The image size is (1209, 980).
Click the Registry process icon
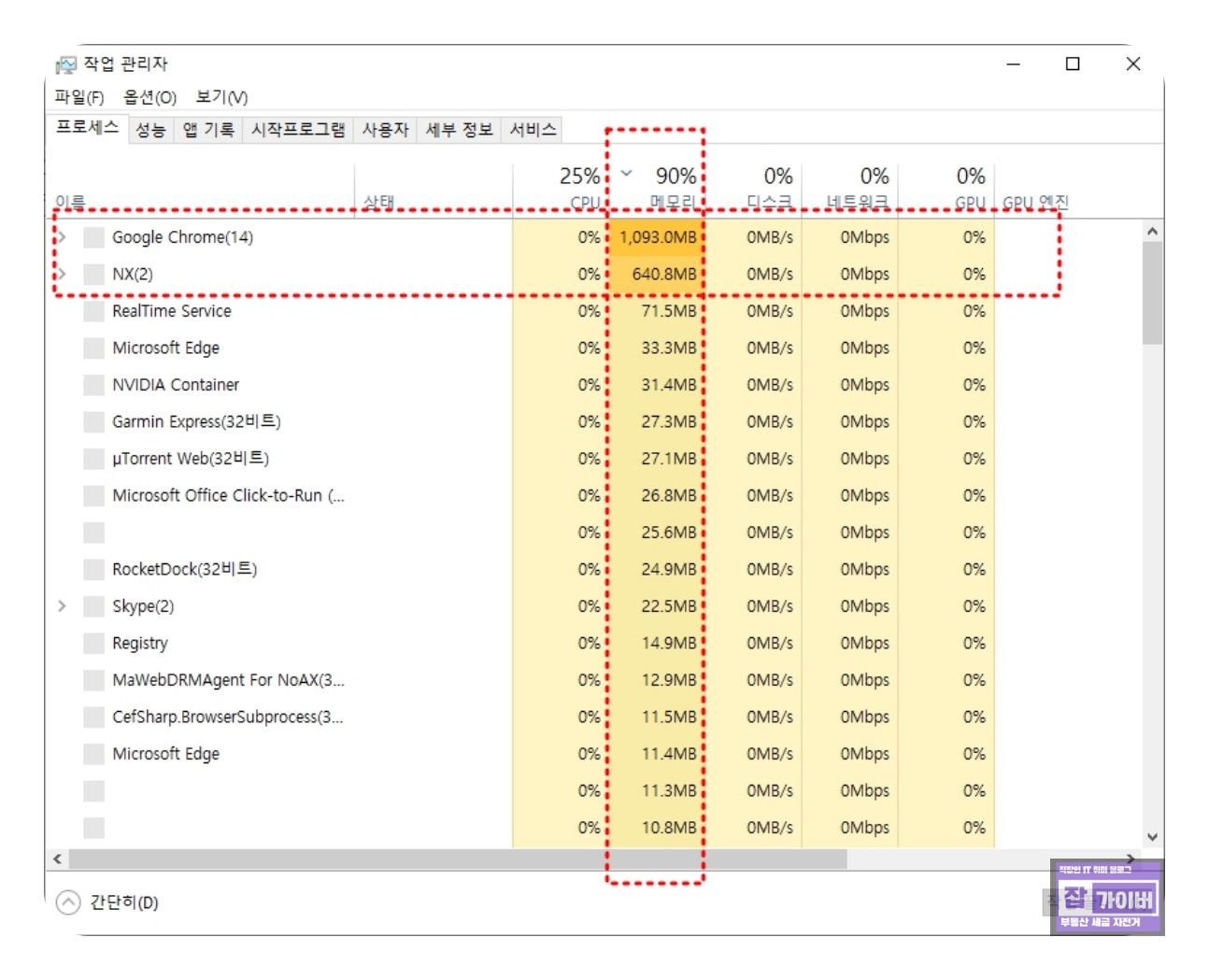(93, 643)
